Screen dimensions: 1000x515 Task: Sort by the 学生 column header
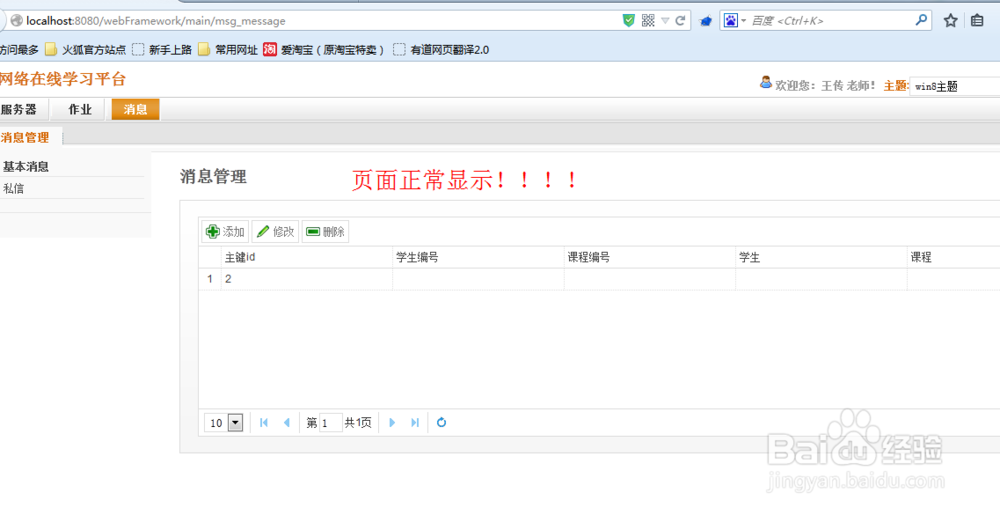821,258
